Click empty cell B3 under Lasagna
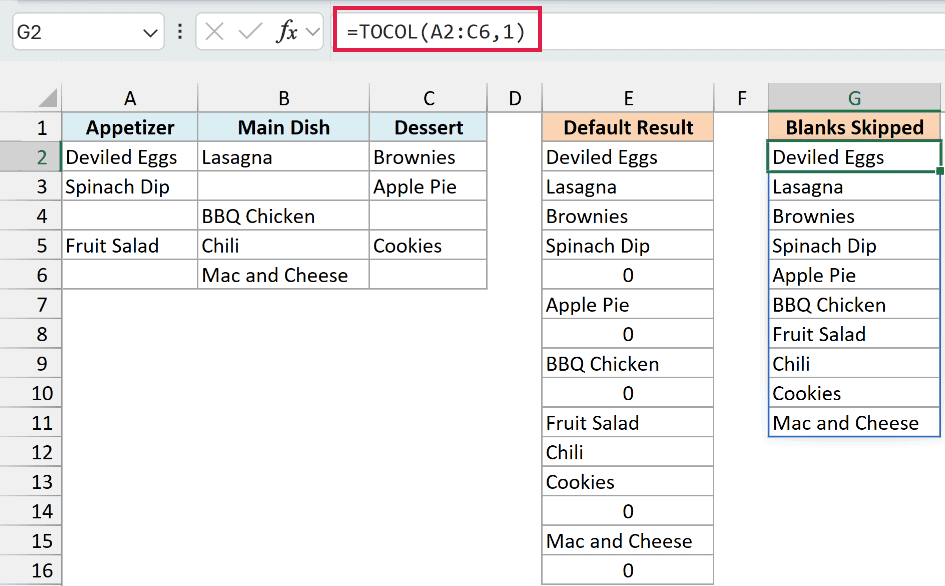The height and width of the screenshot is (586, 945). tap(283, 186)
